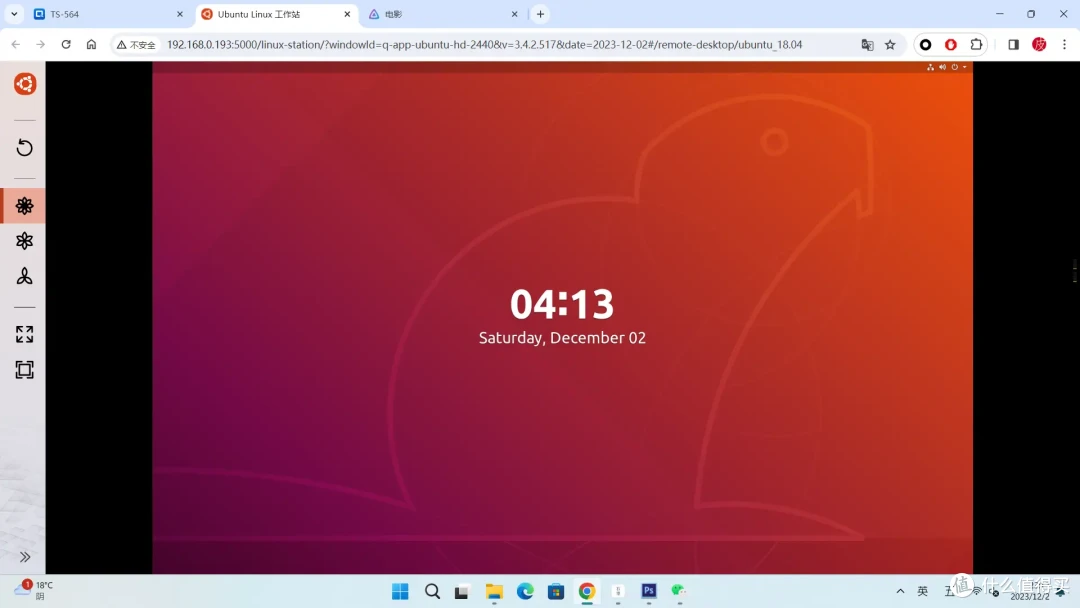Expand the sidebar with the double chevron
The image size is (1080, 608).
(x=25, y=557)
